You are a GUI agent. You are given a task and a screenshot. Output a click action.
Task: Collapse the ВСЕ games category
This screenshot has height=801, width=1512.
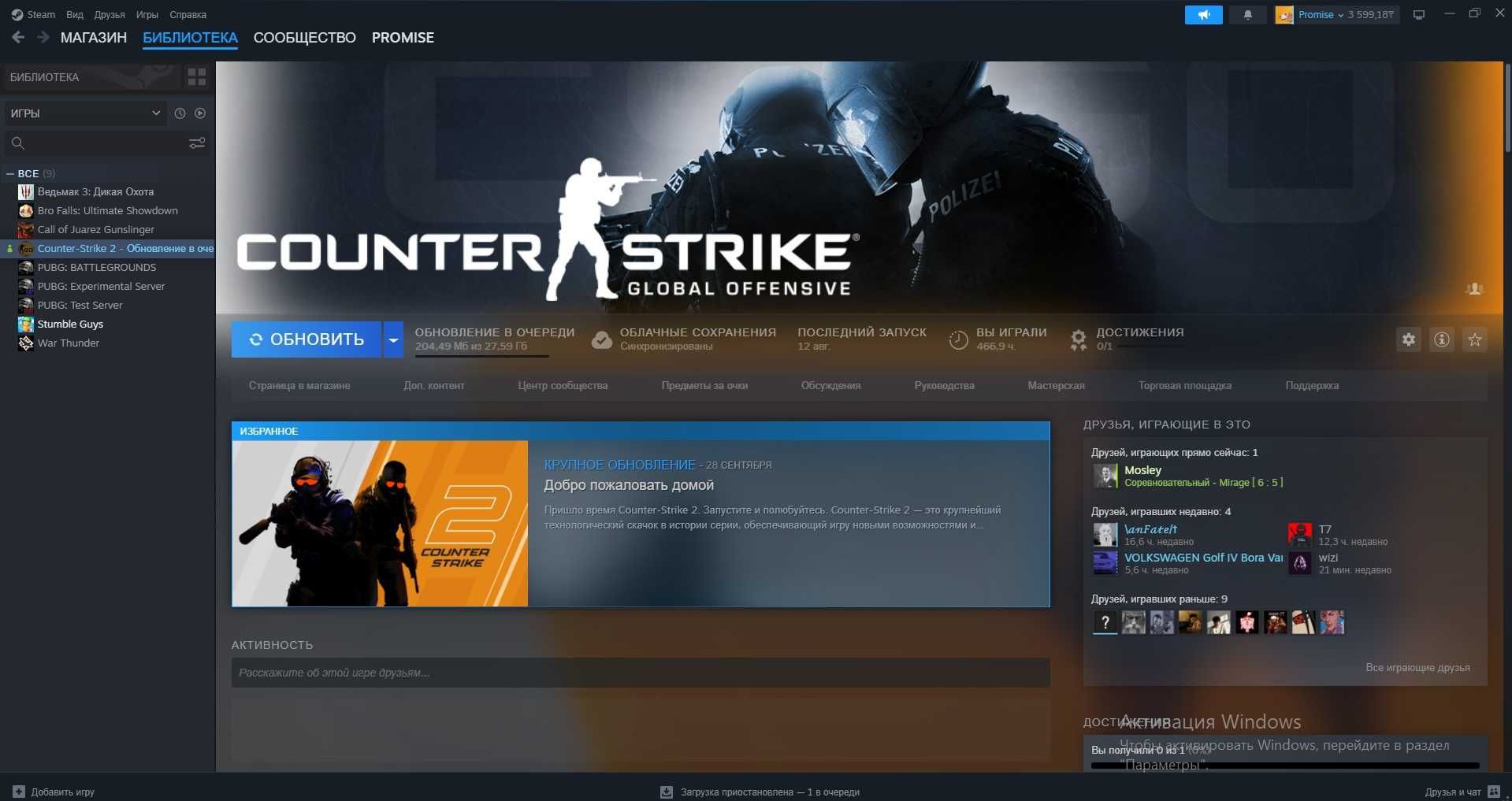coord(10,173)
